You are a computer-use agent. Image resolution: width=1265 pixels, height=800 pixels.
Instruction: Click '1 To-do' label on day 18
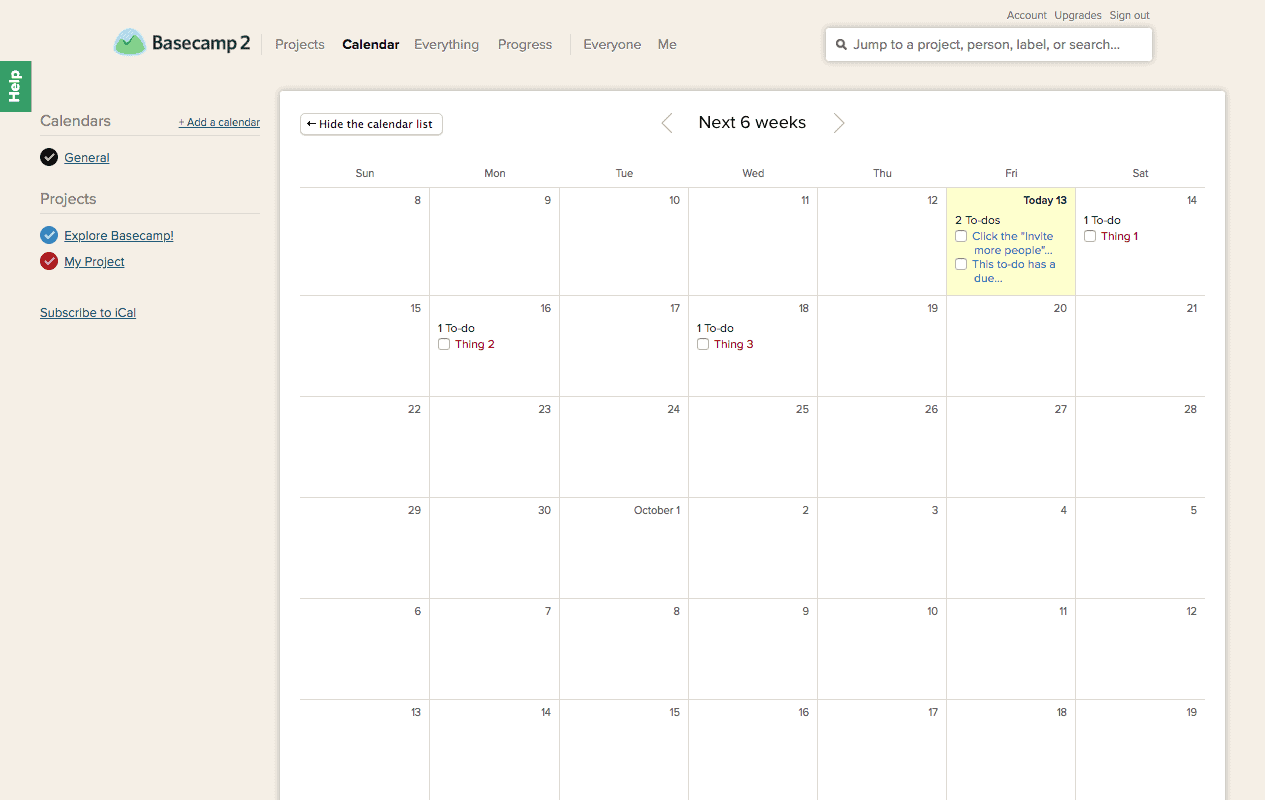[x=715, y=328]
